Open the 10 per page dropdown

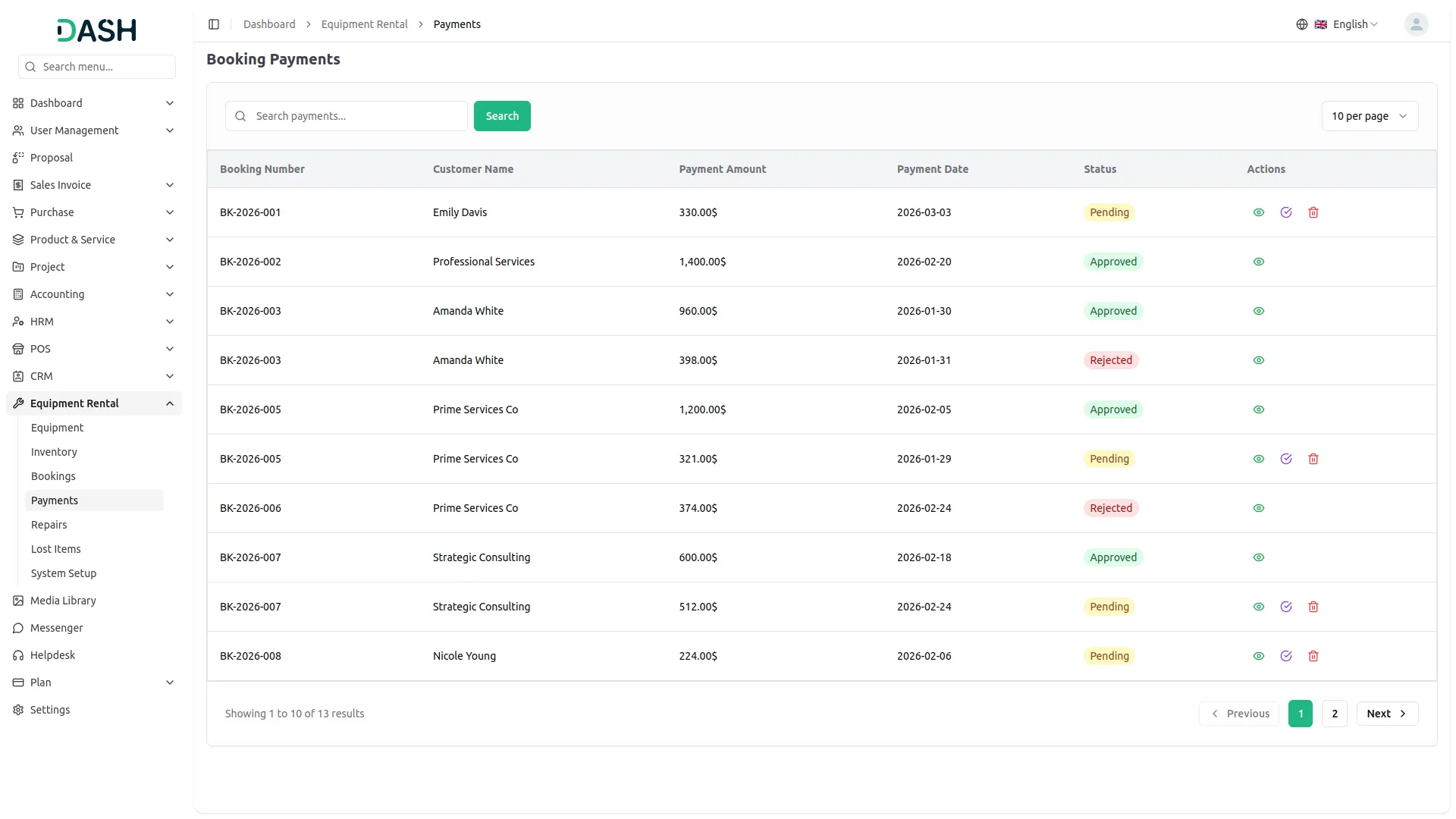(1369, 116)
